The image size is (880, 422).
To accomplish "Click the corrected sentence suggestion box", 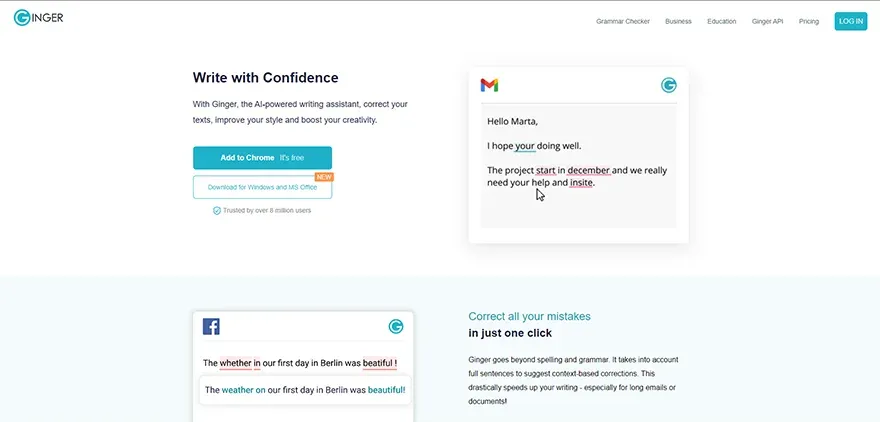I will pyautogui.click(x=305, y=390).
